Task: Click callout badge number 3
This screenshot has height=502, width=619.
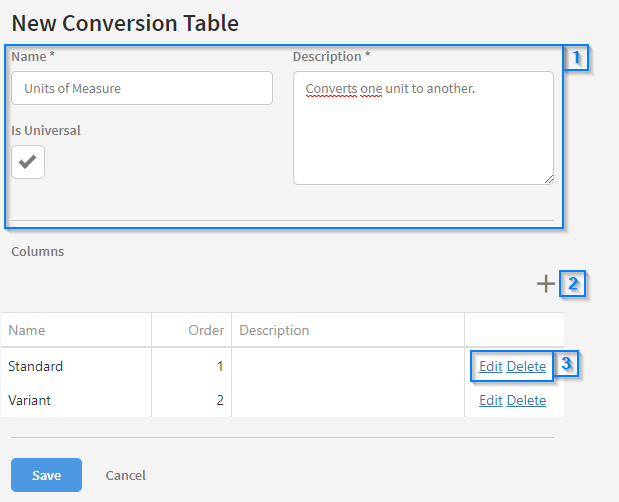Action: coord(566,364)
